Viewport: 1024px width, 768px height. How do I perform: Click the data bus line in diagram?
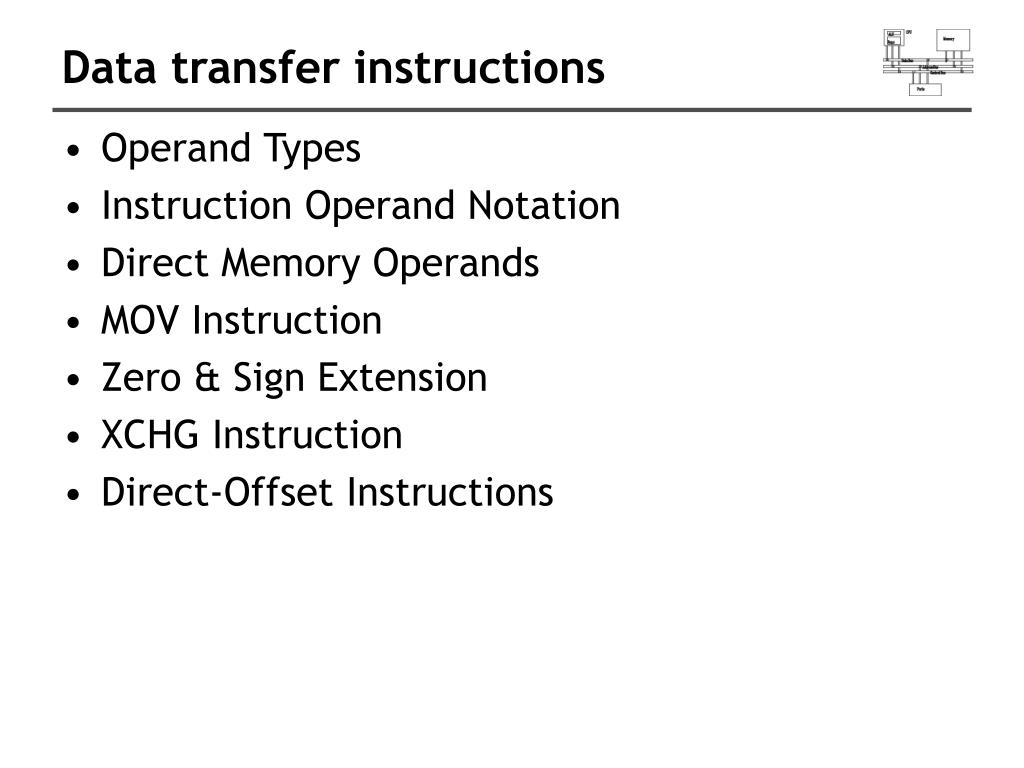928,60
